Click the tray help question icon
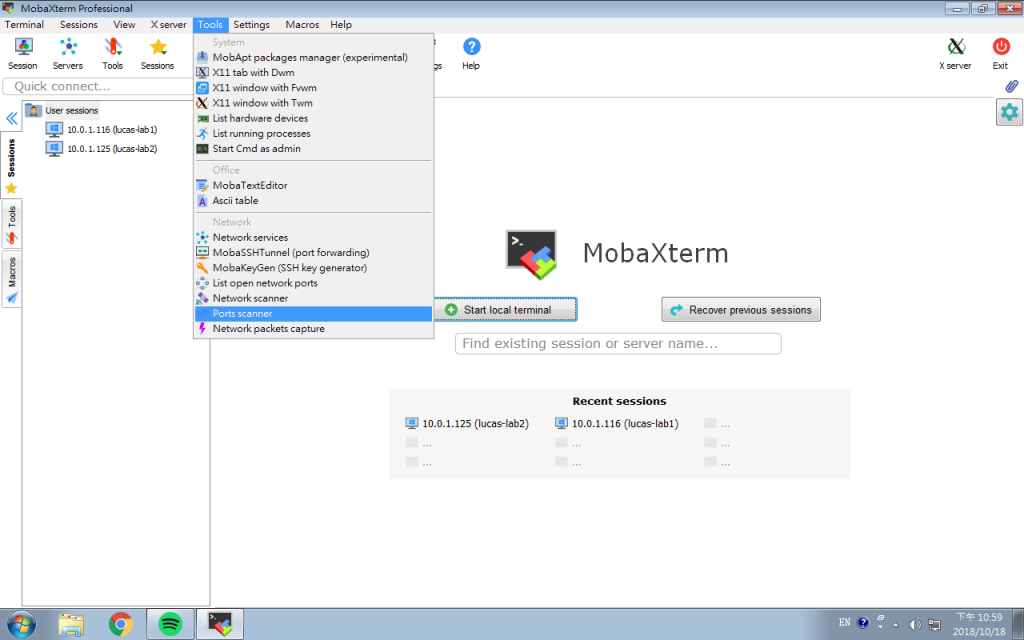Screen dimensions: 1024x640 click(x=863, y=622)
